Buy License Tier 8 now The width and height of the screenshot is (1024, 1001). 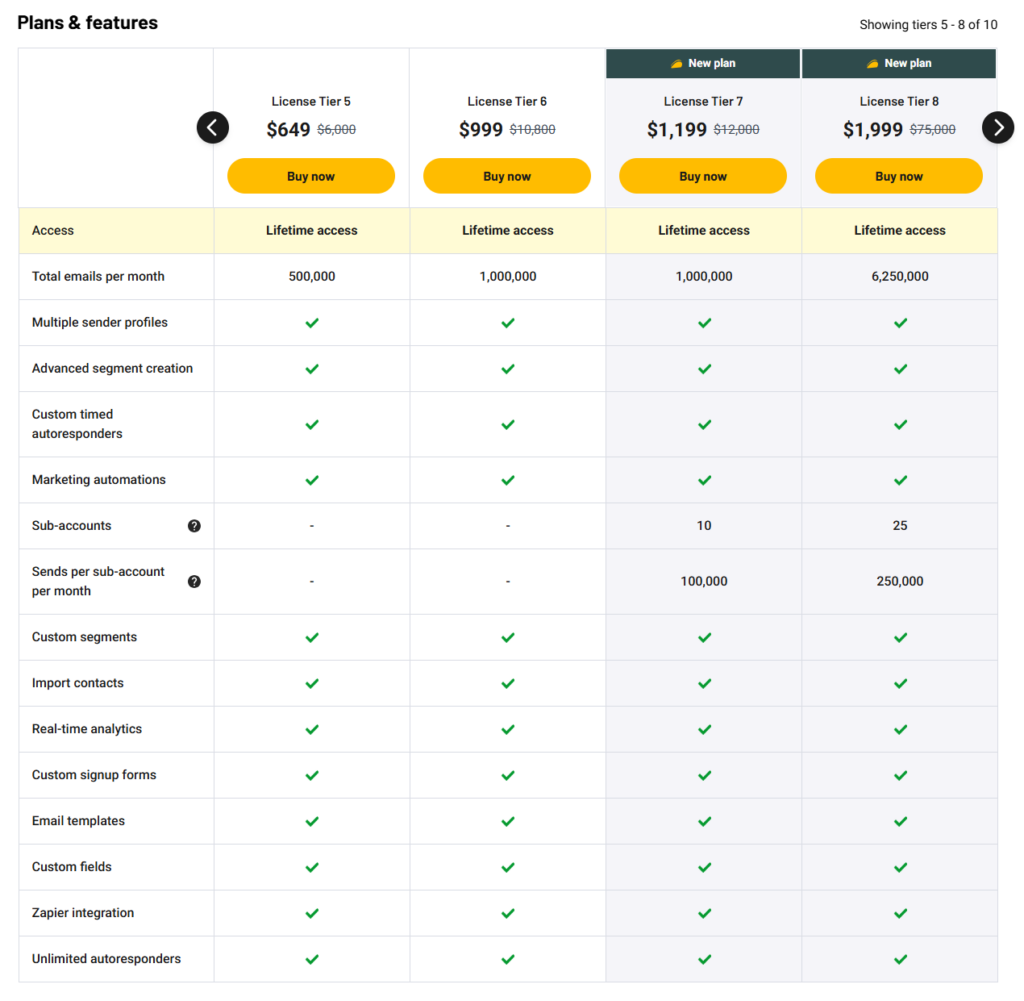pos(899,176)
